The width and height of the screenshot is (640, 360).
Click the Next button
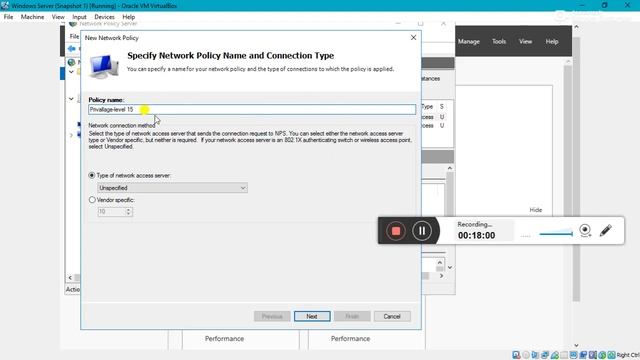pyautogui.click(x=312, y=316)
